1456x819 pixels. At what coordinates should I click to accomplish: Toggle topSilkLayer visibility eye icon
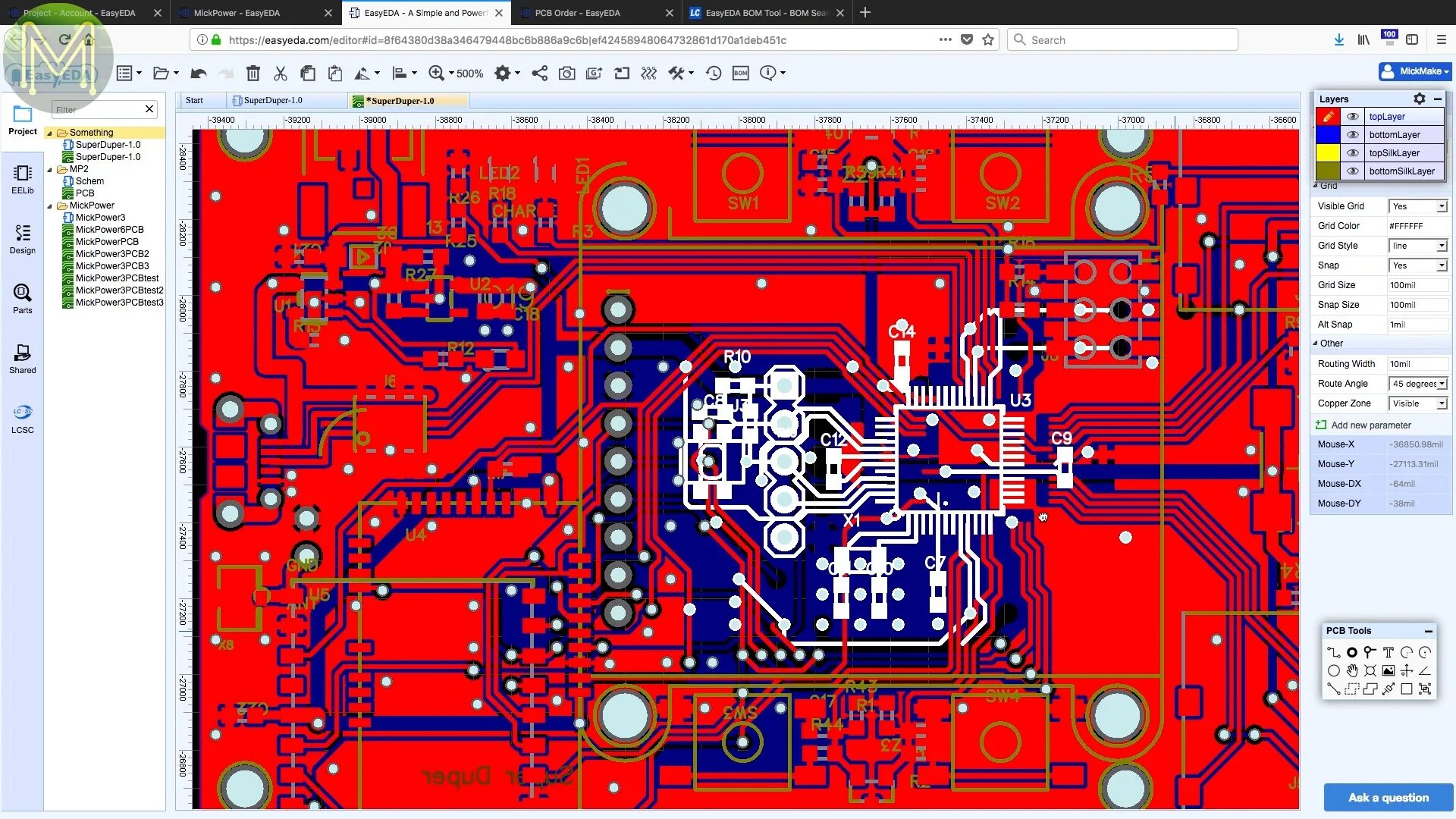point(1352,153)
